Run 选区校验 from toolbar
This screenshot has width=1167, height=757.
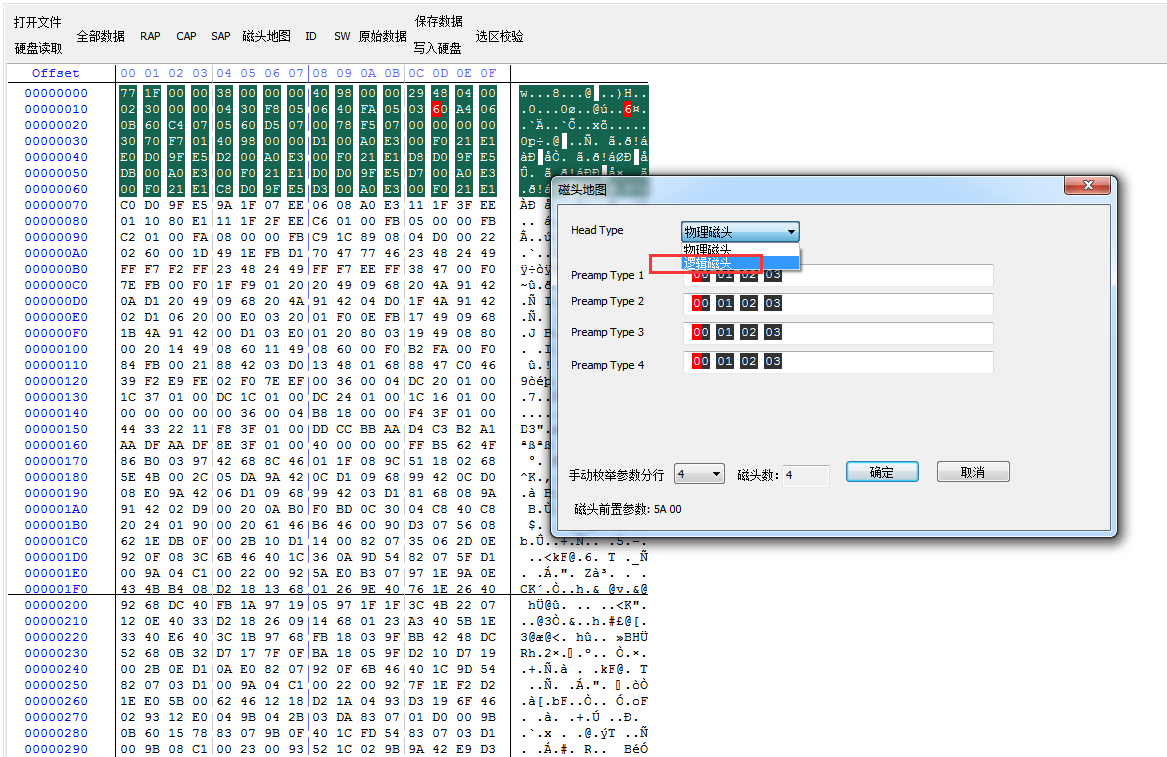pyautogui.click(x=499, y=36)
